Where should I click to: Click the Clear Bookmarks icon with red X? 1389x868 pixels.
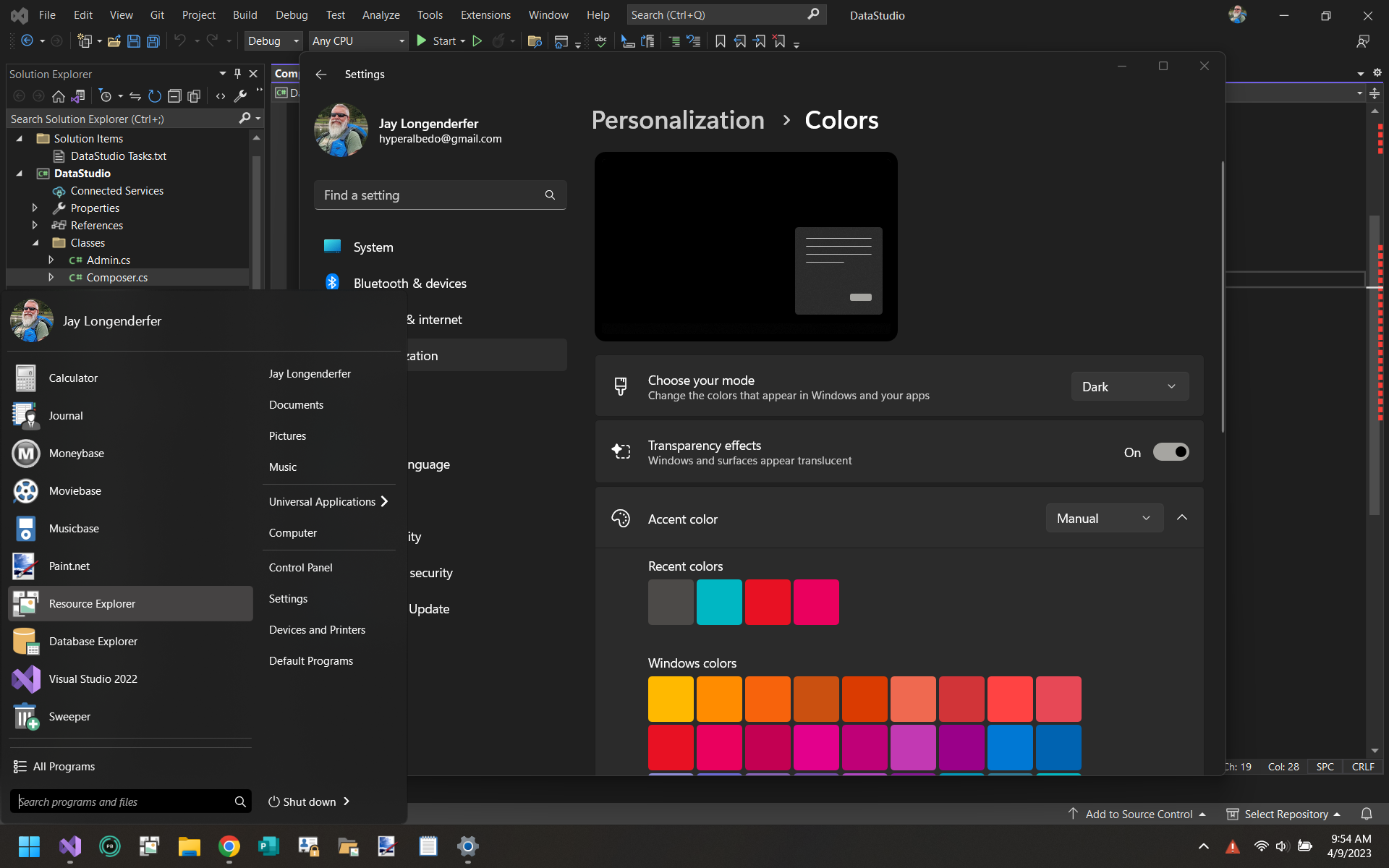click(779, 41)
